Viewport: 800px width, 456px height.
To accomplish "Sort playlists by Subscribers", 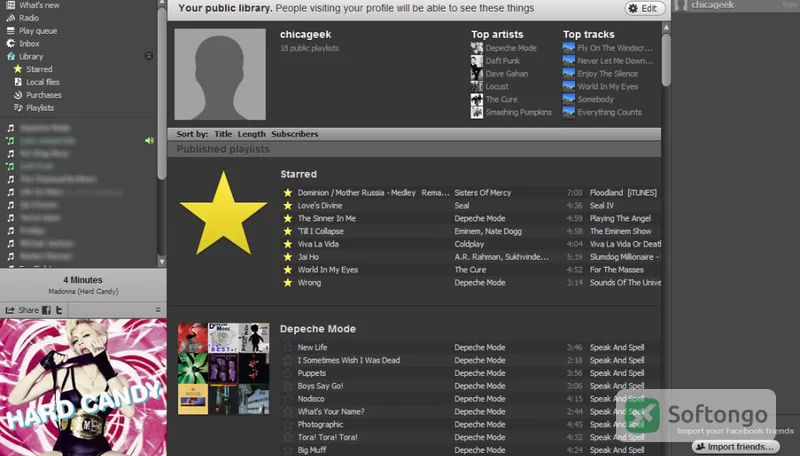I will click(294, 134).
